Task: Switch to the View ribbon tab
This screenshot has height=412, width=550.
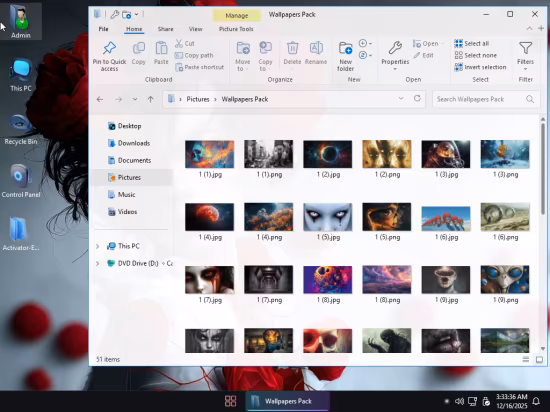Action: [x=195, y=29]
